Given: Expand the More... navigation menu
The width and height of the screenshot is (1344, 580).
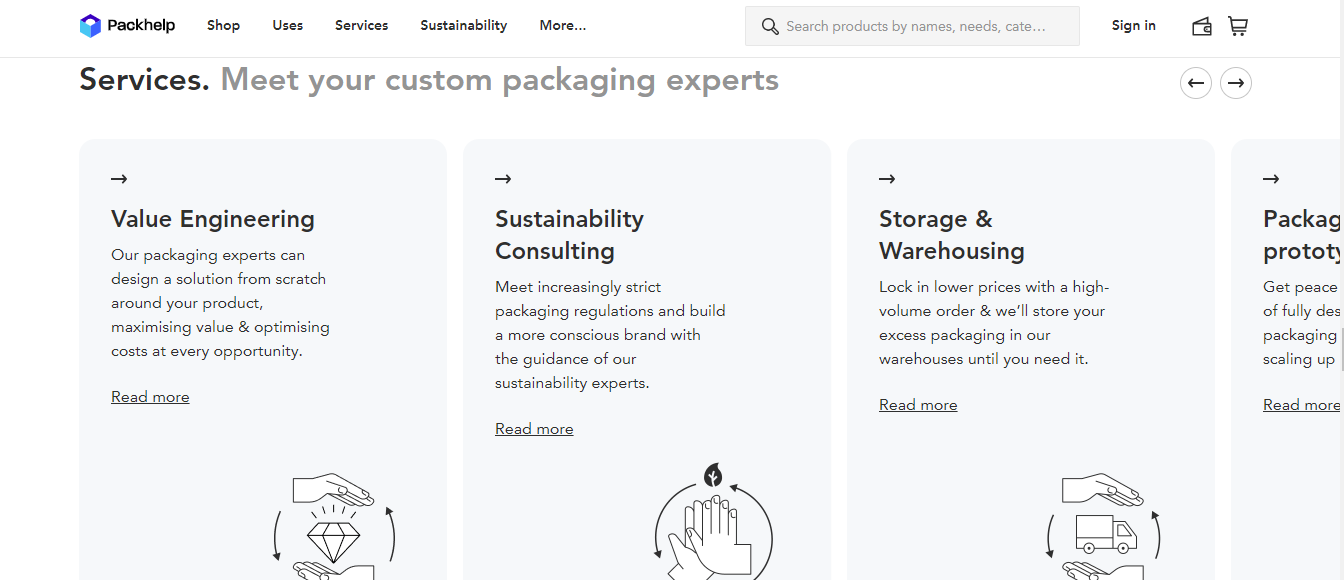Looking at the screenshot, I should point(562,25).
